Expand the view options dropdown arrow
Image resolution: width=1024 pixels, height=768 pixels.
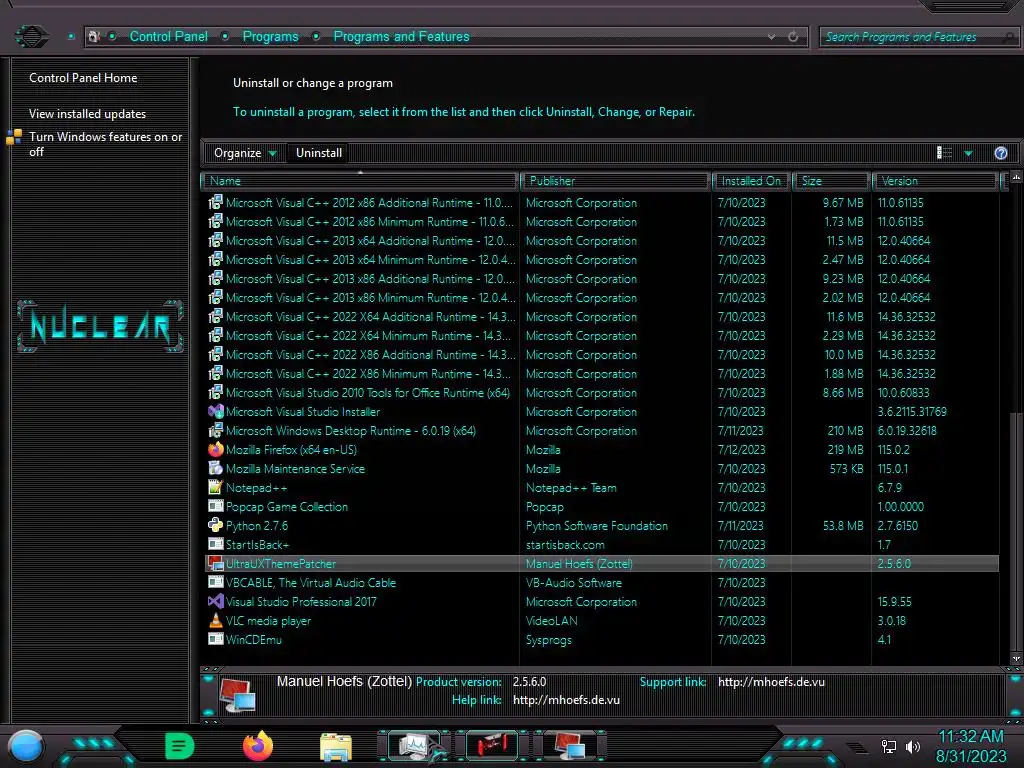tap(968, 153)
